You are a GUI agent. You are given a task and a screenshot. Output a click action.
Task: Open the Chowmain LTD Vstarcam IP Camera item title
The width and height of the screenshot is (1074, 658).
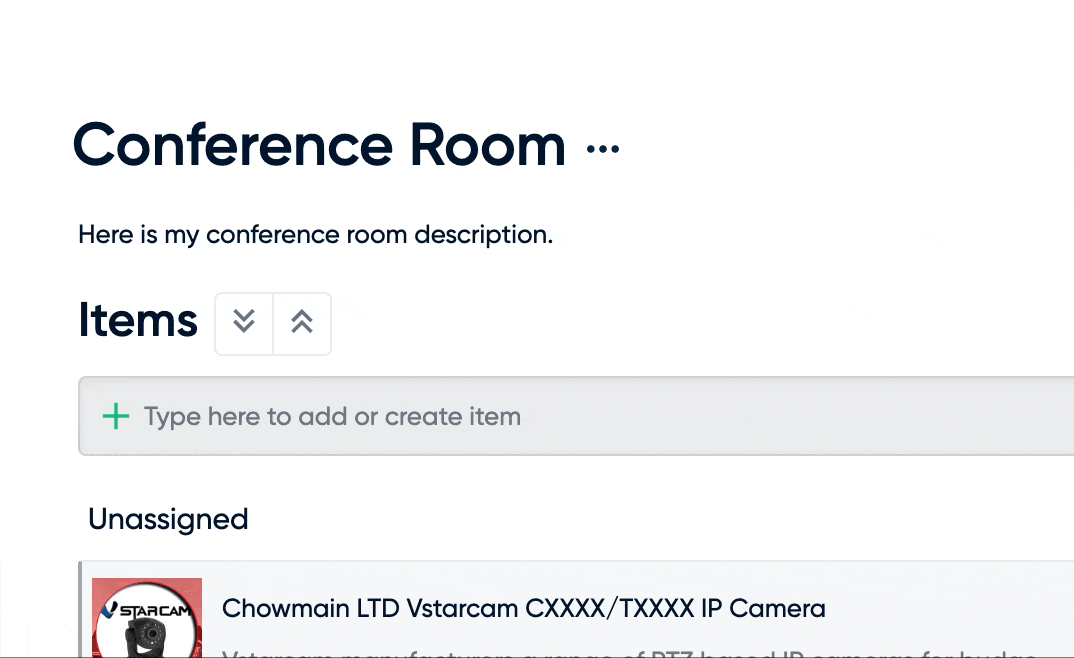point(523,608)
